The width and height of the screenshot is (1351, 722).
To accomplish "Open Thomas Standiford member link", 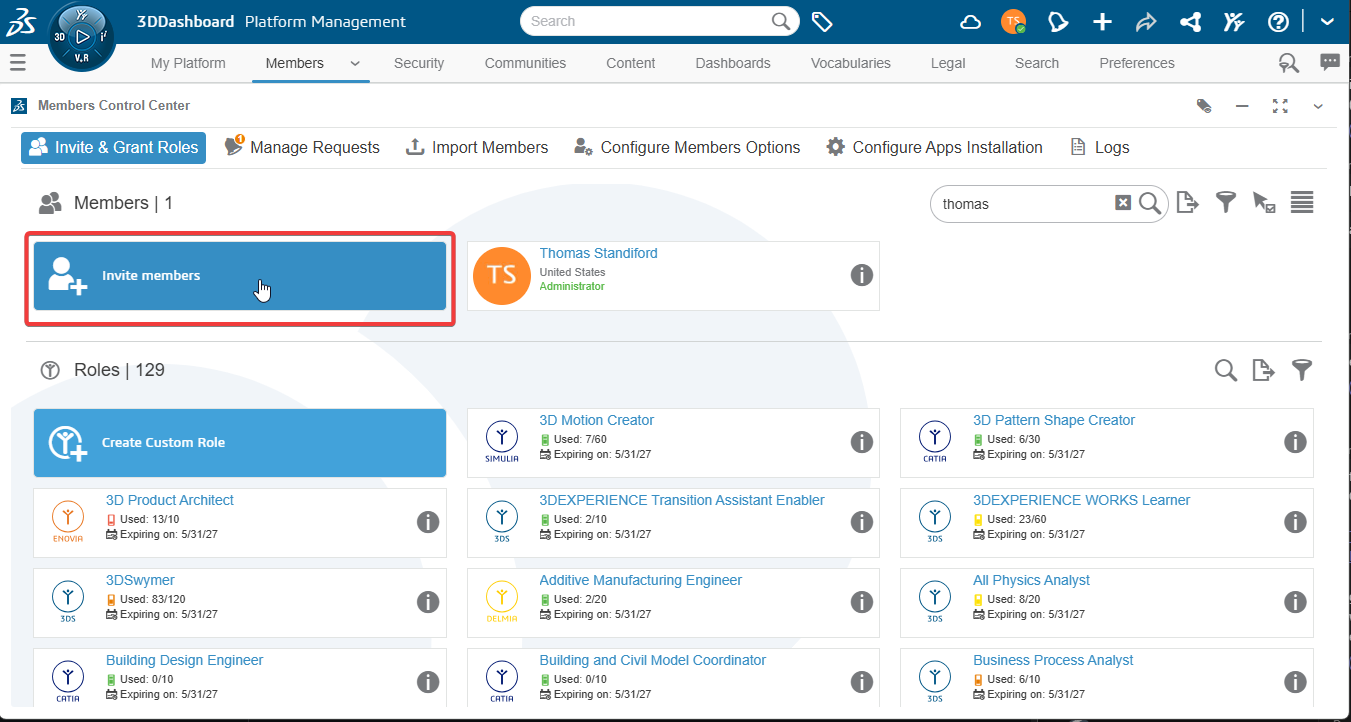I will pos(599,254).
